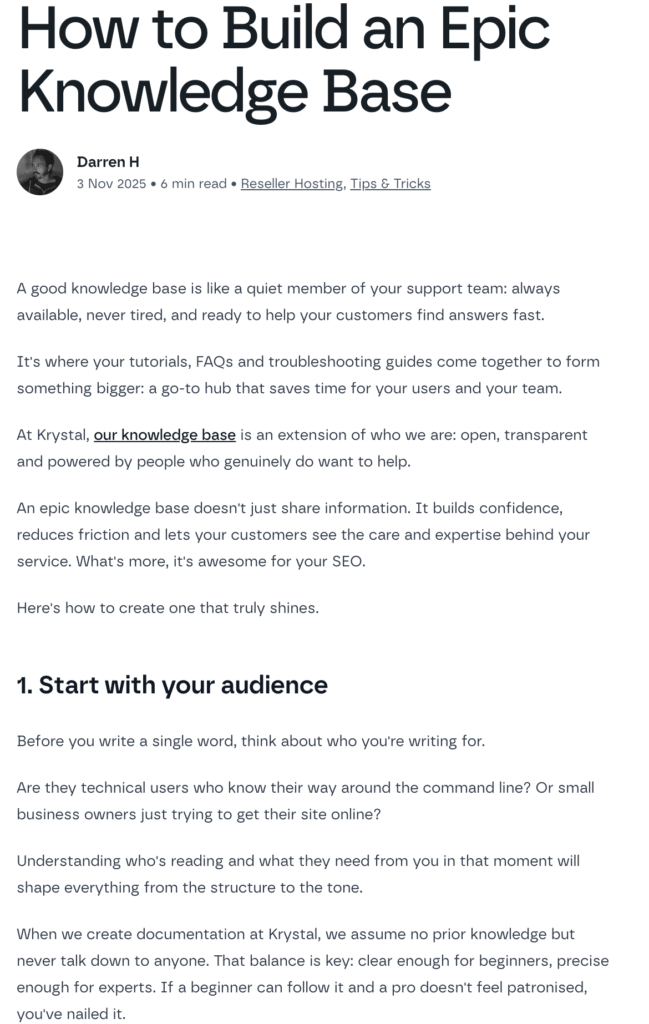Click the "6 min read" label
The image size is (649, 1024).
click(x=192, y=184)
